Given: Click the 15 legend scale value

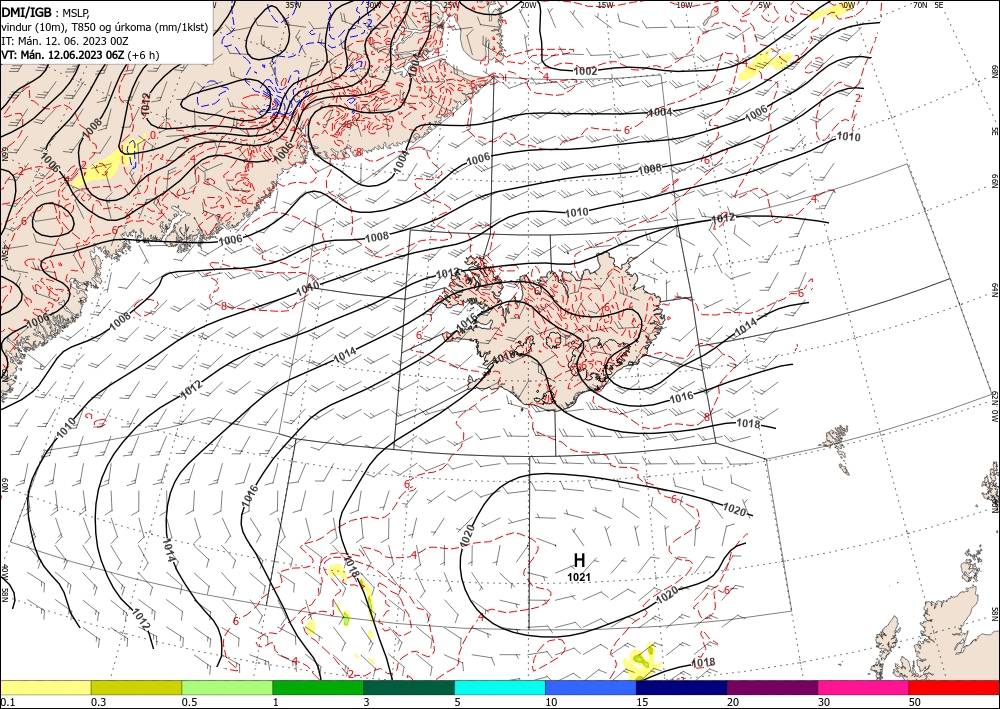Looking at the screenshot, I should [642, 702].
